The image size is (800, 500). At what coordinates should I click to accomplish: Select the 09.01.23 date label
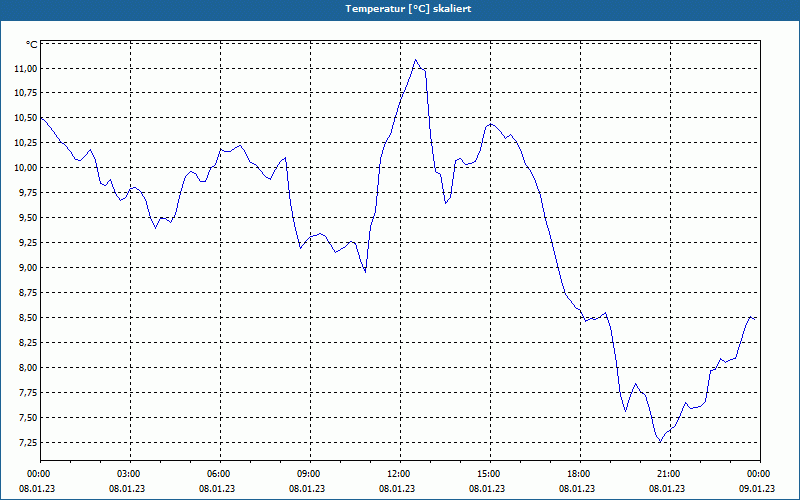pyautogui.click(x=757, y=489)
